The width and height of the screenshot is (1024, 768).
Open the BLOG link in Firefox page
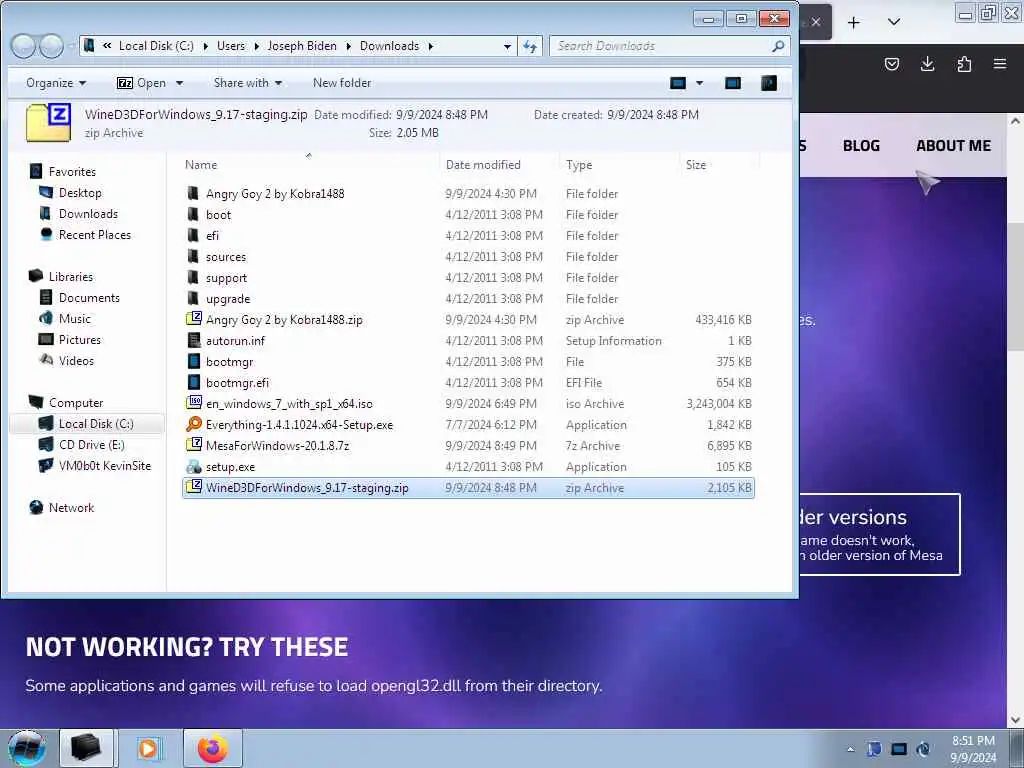[x=861, y=146]
